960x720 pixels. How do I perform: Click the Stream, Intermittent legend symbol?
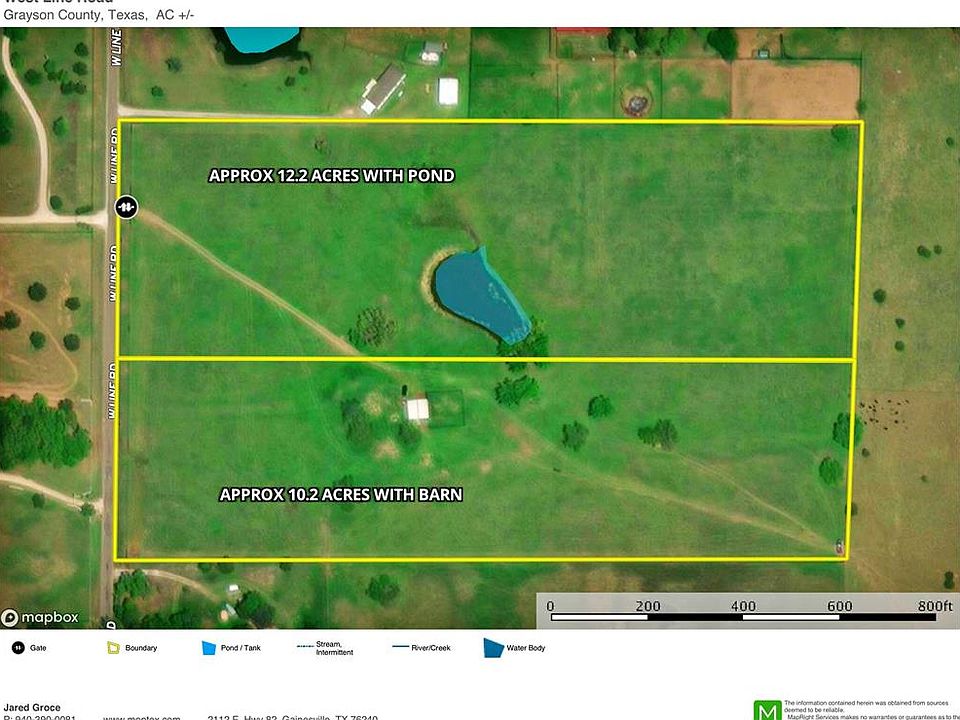tap(305, 648)
